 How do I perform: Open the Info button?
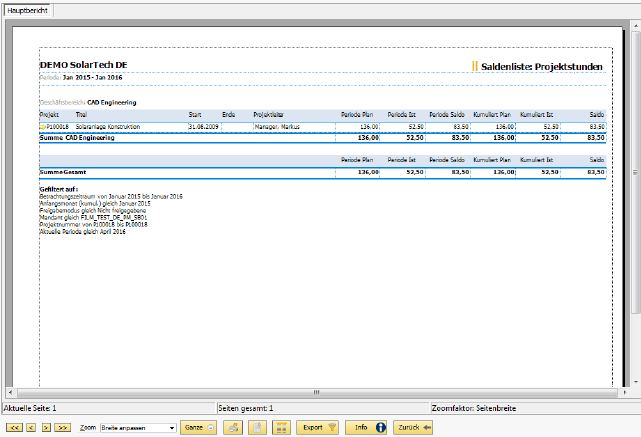(367, 427)
